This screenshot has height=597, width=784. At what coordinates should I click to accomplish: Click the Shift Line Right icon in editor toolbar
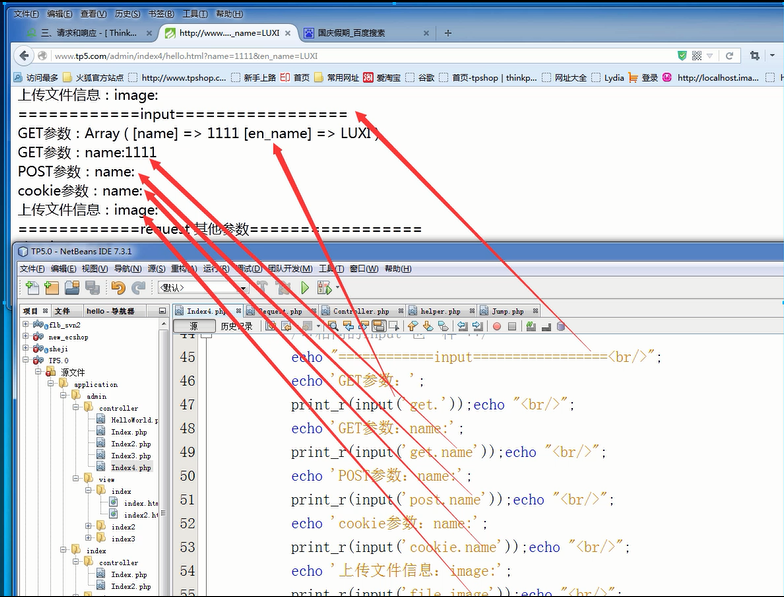click(478, 326)
